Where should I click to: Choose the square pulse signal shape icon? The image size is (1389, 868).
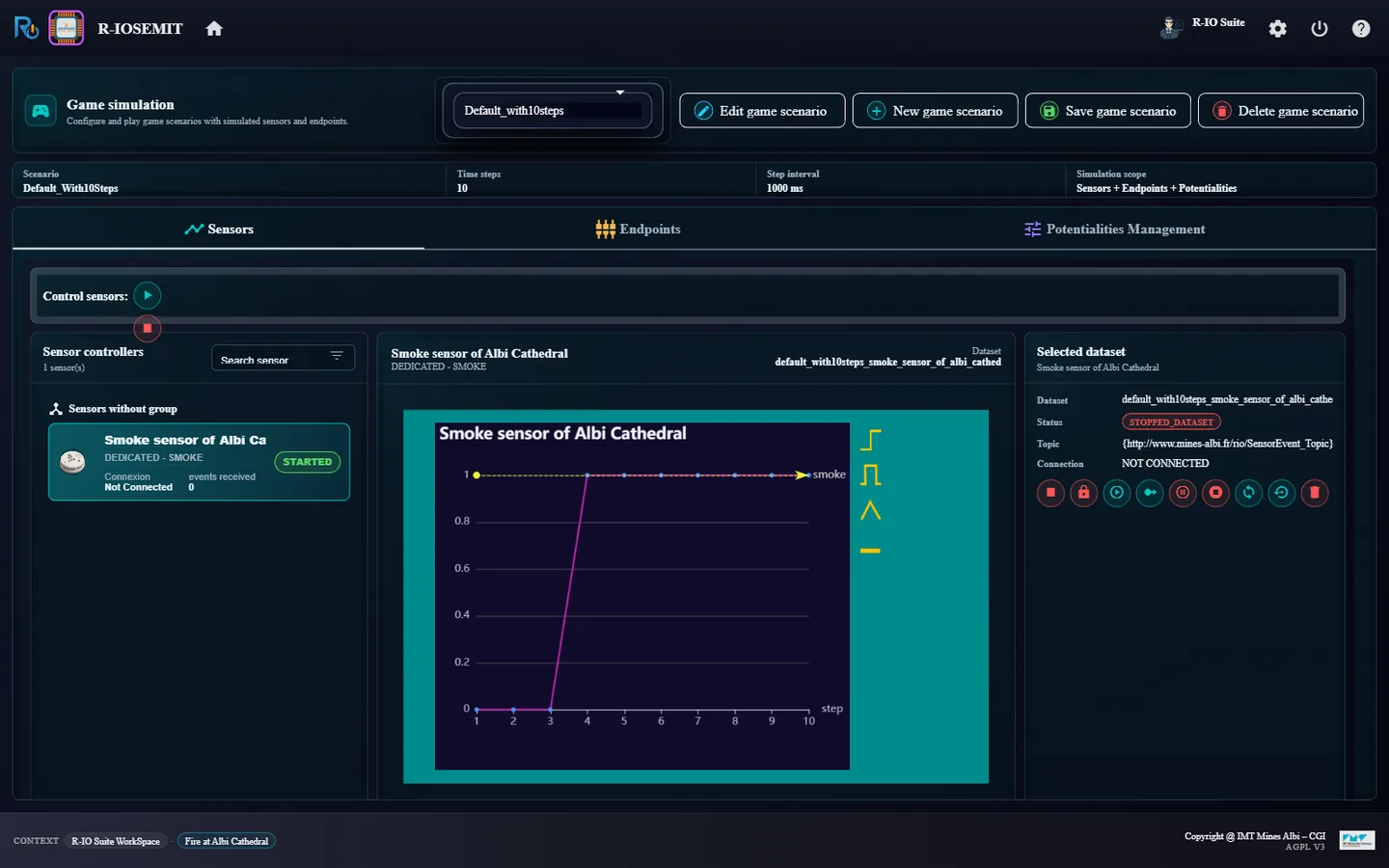click(x=870, y=475)
